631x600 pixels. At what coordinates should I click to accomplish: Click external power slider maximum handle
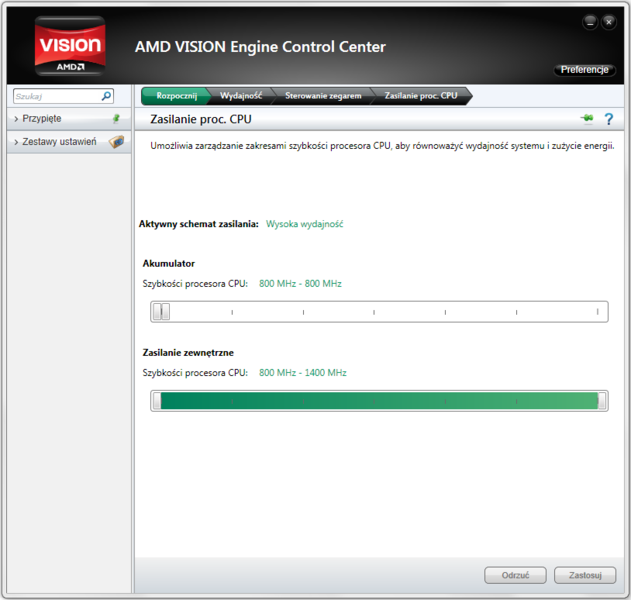tap(602, 401)
